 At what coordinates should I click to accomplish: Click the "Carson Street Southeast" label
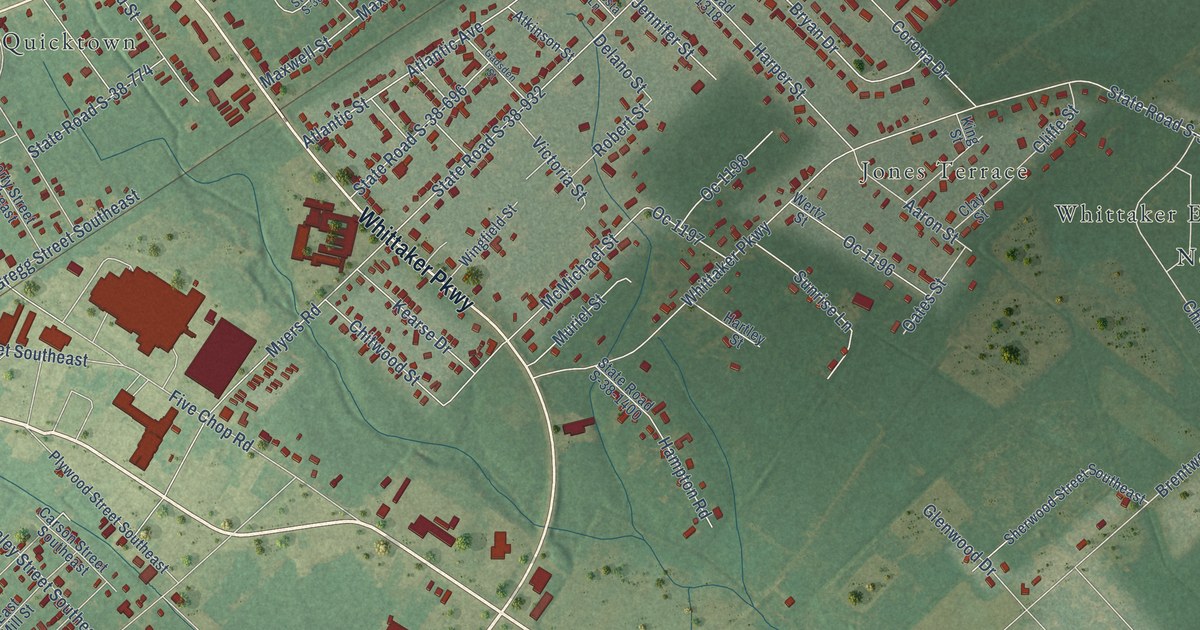pyautogui.click(x=73, y=540)
